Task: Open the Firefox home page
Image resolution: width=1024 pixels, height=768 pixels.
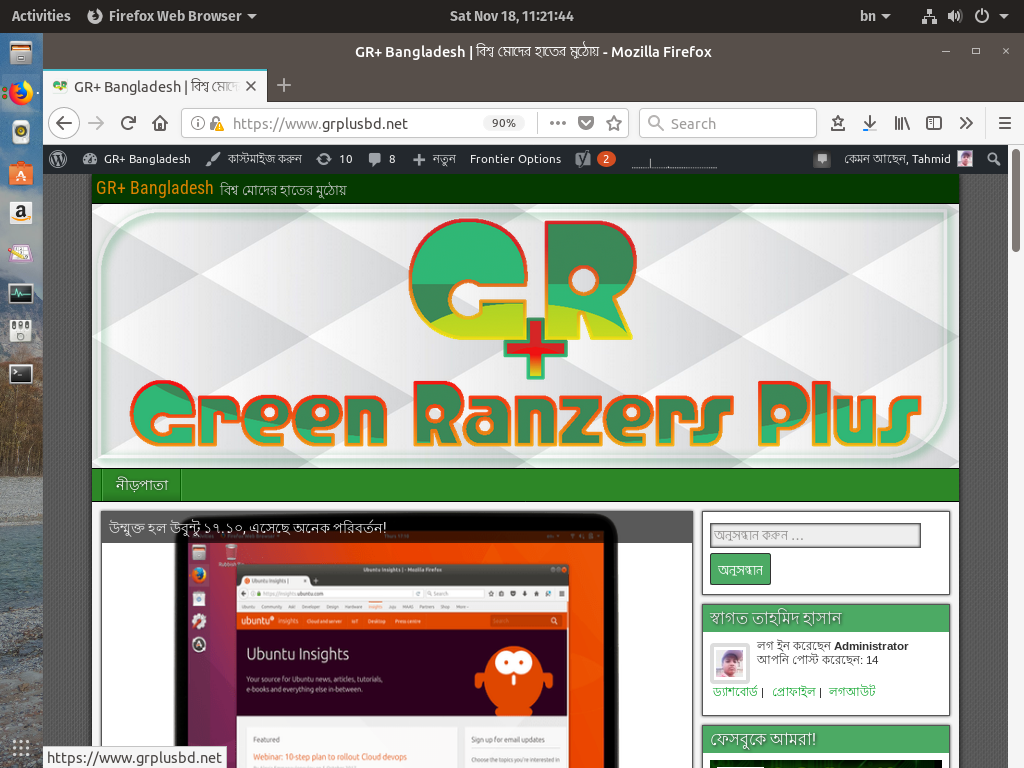Action: [x=160, y=123]
